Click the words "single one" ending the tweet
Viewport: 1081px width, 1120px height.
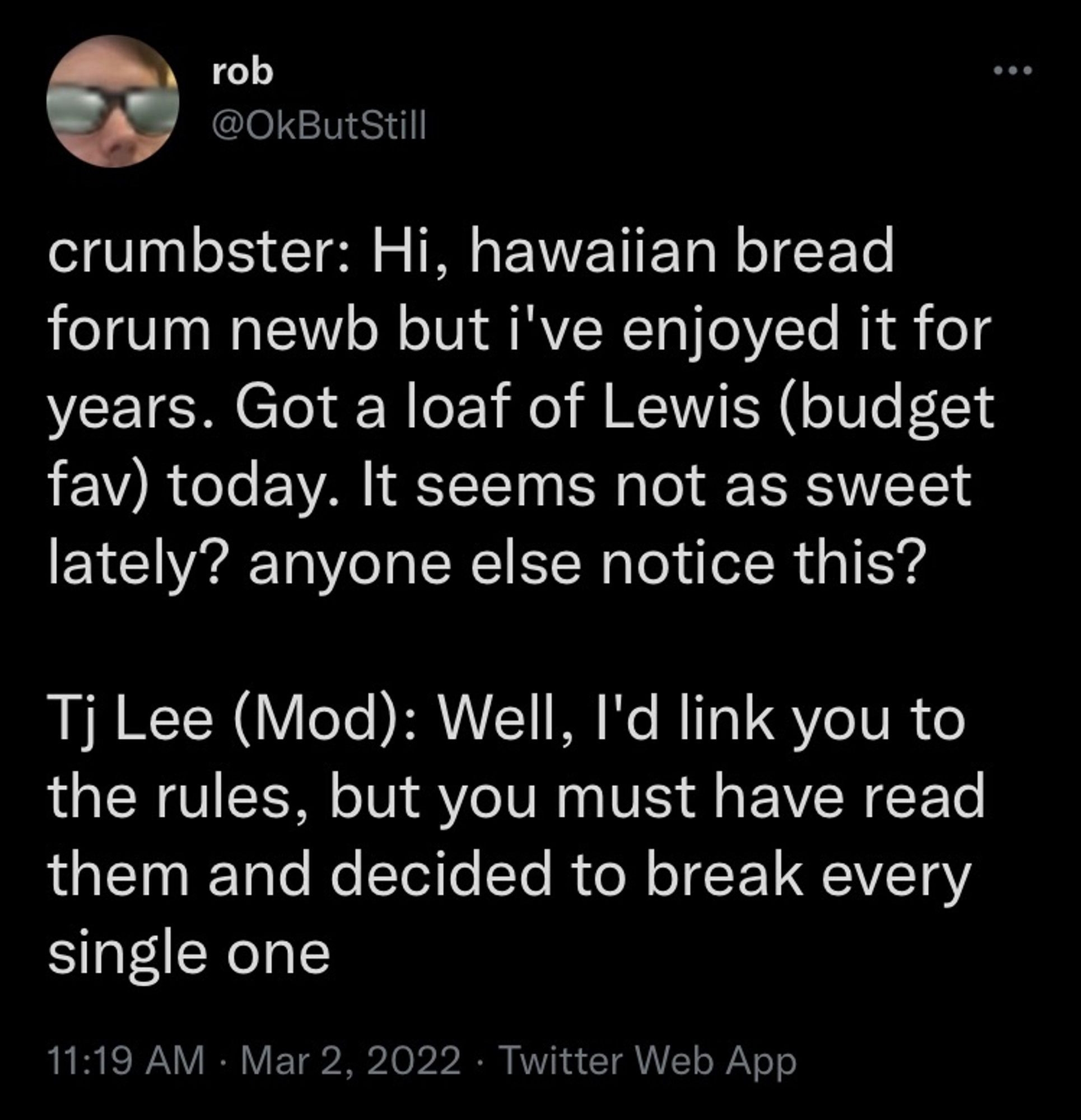189,953
